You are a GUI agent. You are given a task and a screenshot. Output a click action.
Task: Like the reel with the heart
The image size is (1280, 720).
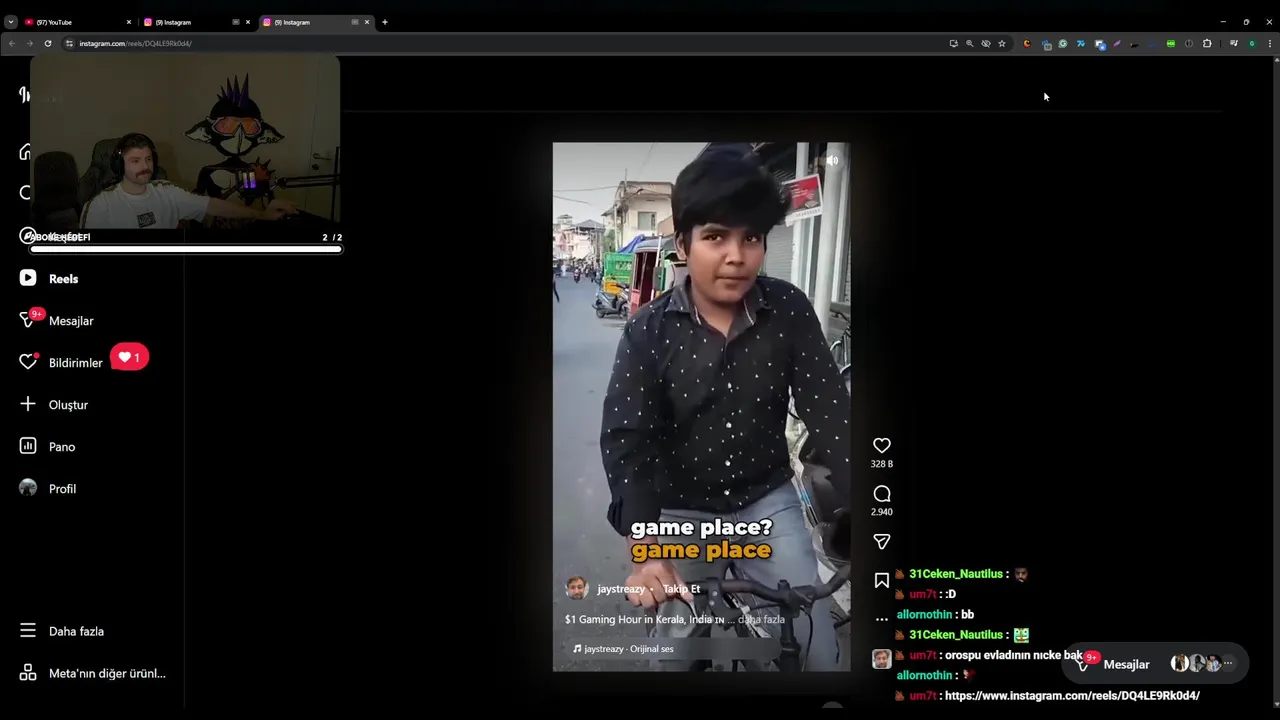click(881, 445)
